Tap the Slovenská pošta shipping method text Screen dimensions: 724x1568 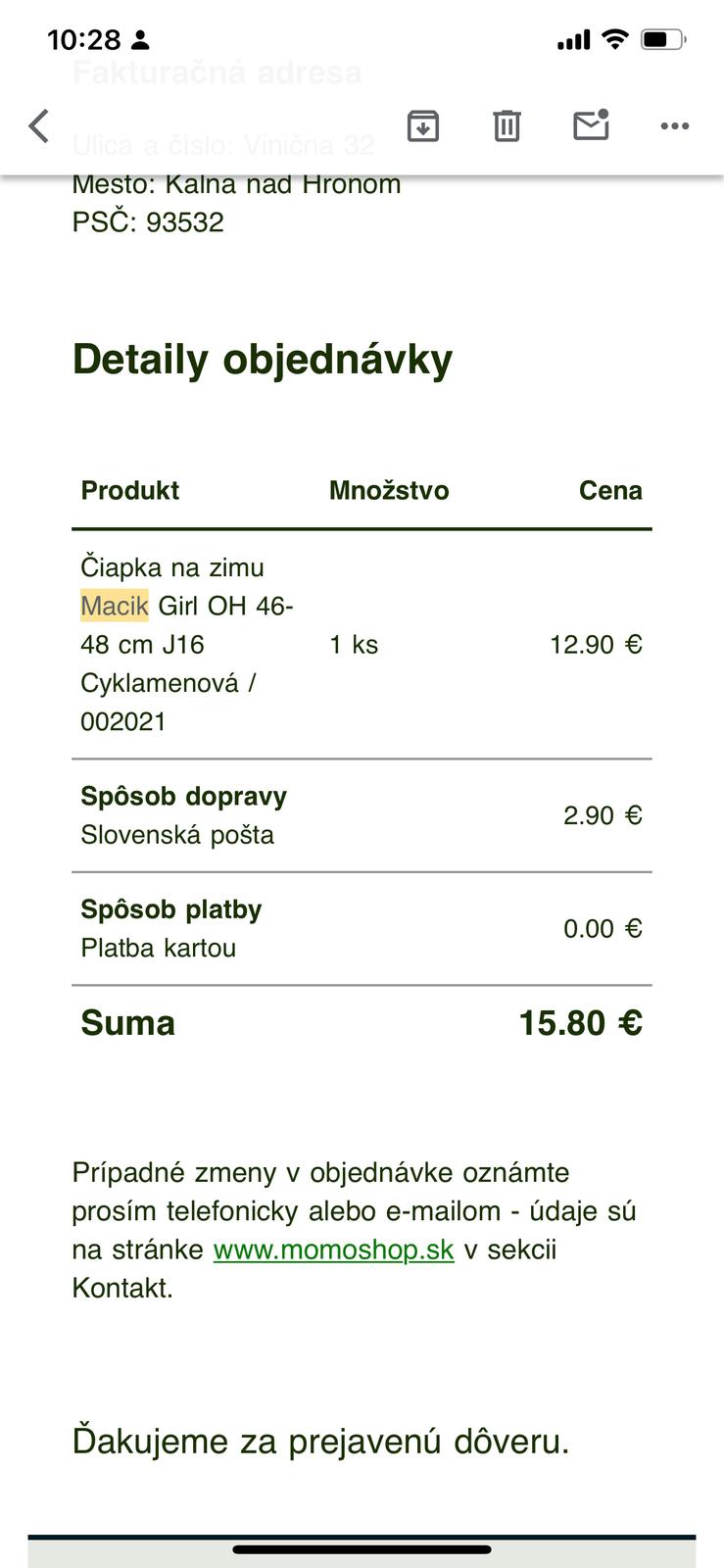pos(177,835)
